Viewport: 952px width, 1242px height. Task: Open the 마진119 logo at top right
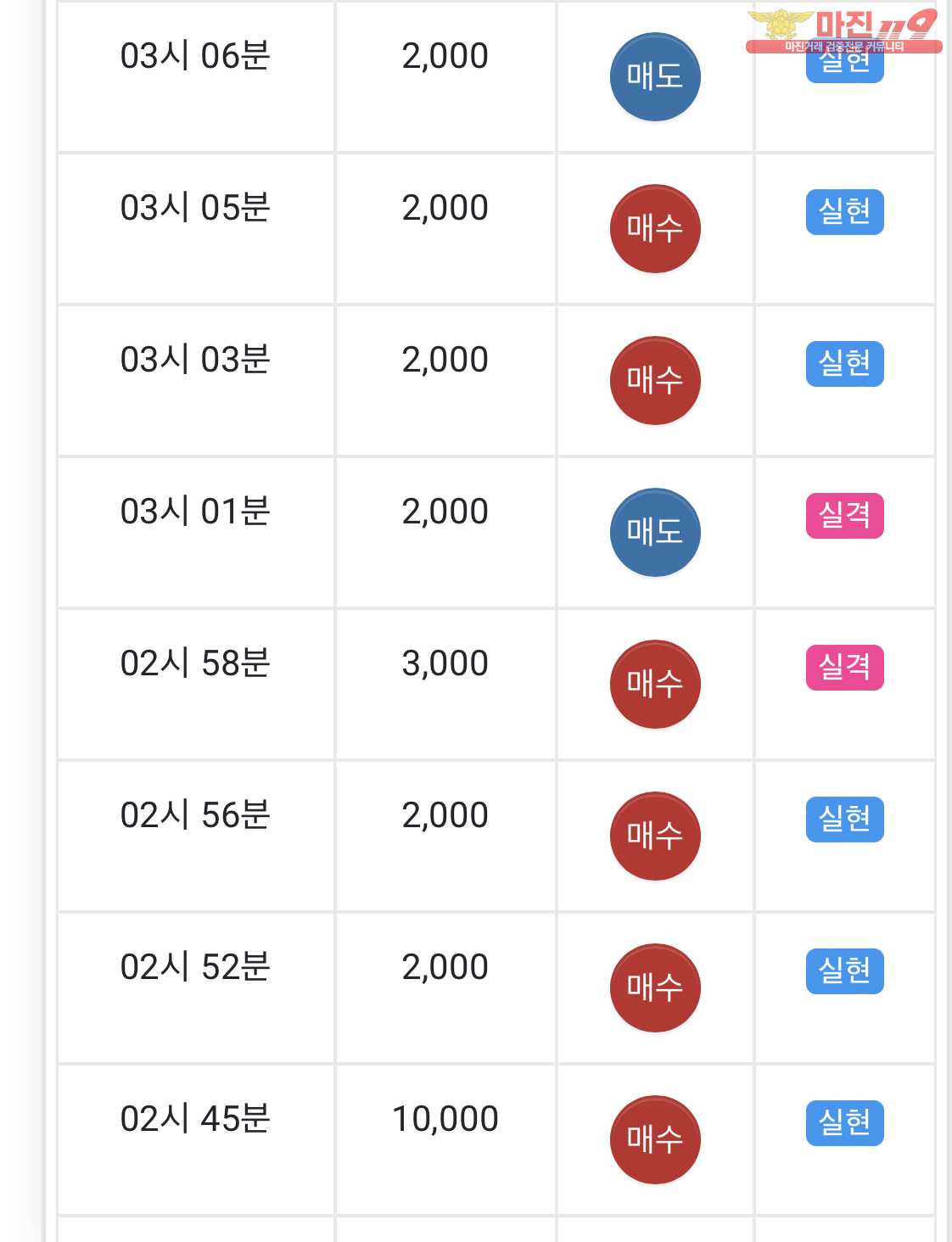(843, 30)
